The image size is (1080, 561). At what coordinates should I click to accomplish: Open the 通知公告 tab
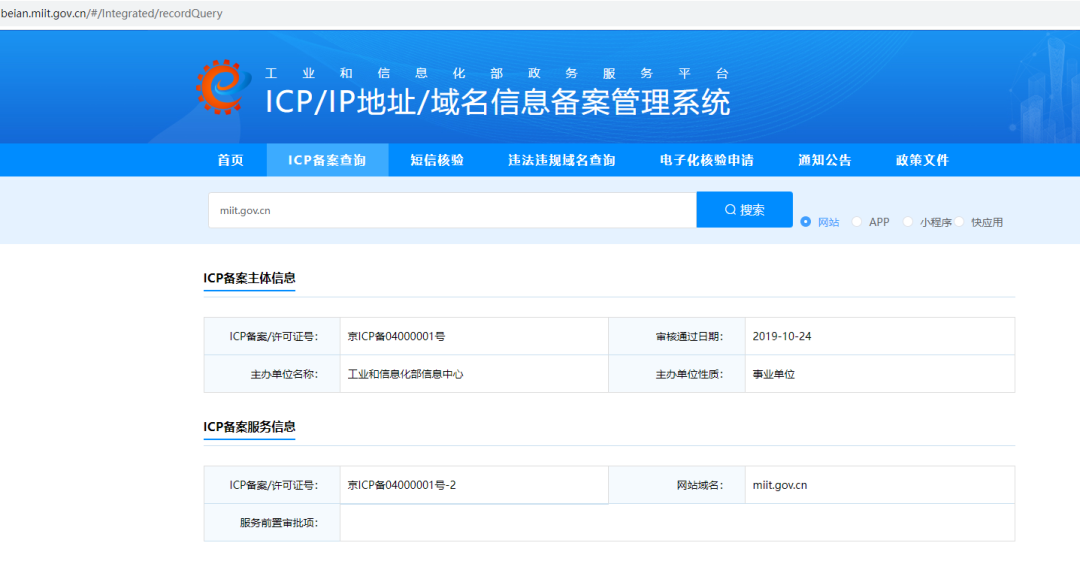pos(824,160)
